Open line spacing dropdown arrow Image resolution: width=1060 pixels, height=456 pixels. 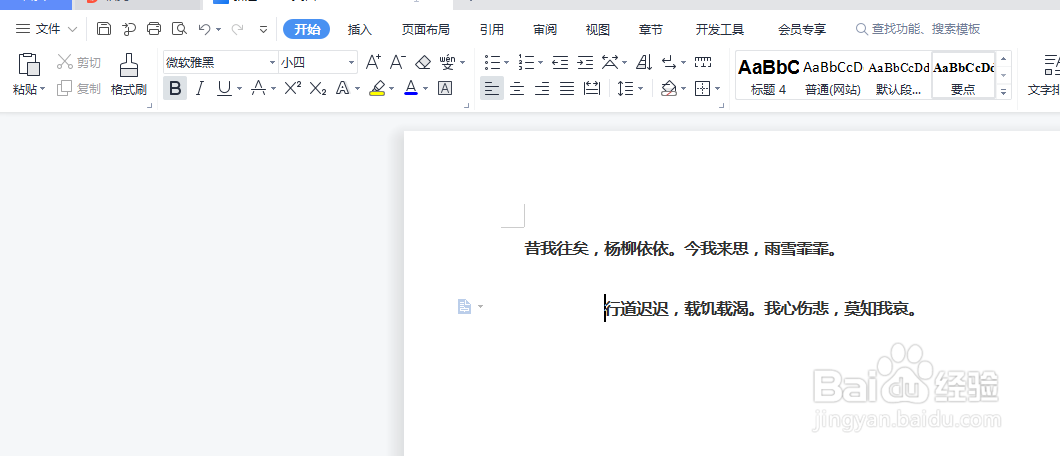[640, 88]
